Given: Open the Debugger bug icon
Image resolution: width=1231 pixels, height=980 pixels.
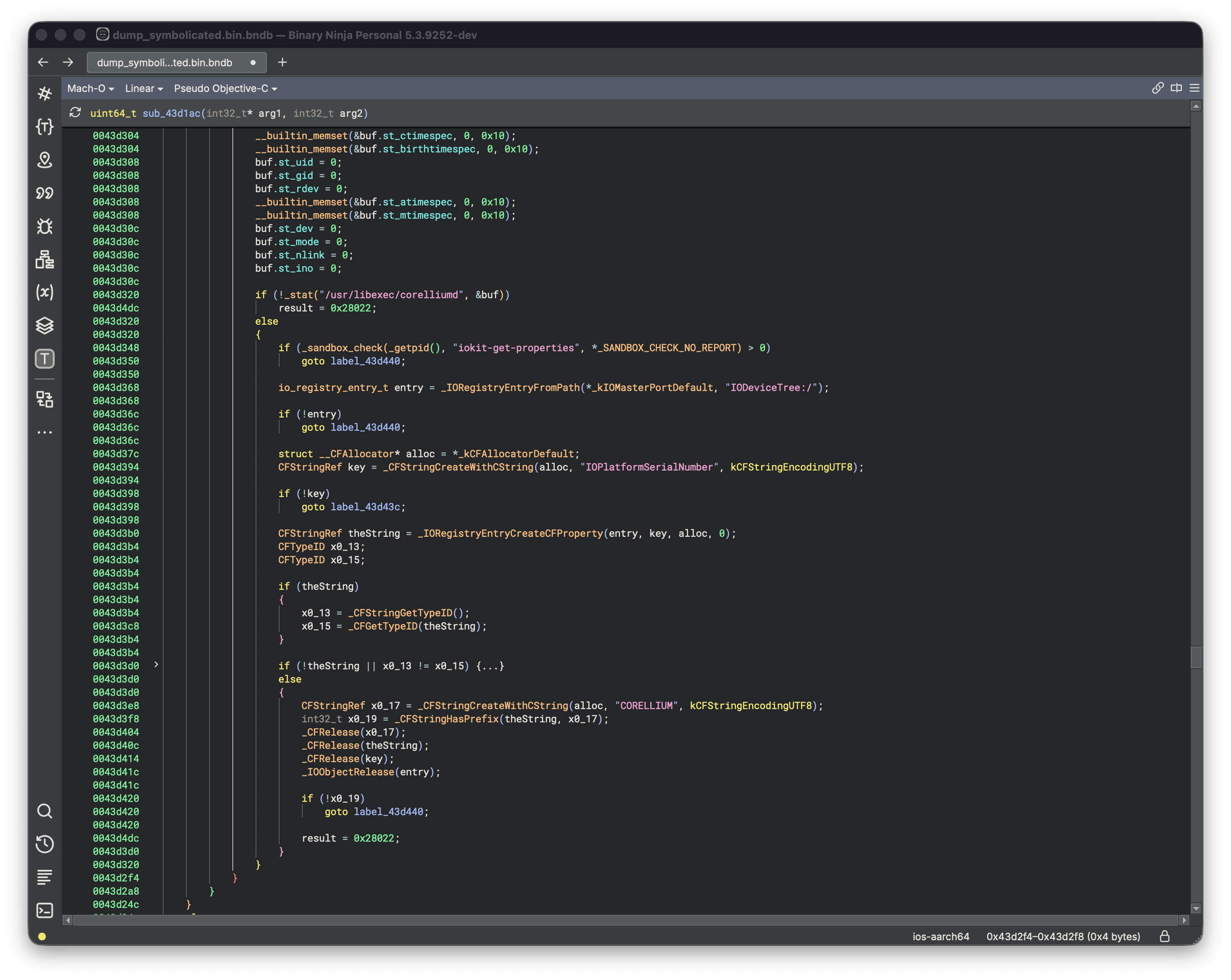Looking at the screenshot, I should (45, 226).
